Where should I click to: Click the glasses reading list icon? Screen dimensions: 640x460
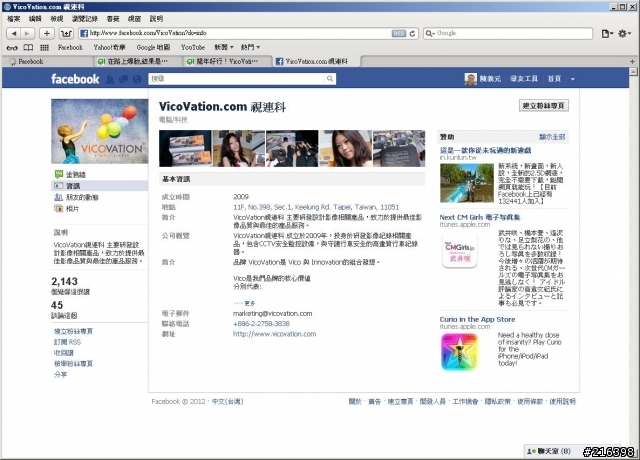tap(12, 47)
